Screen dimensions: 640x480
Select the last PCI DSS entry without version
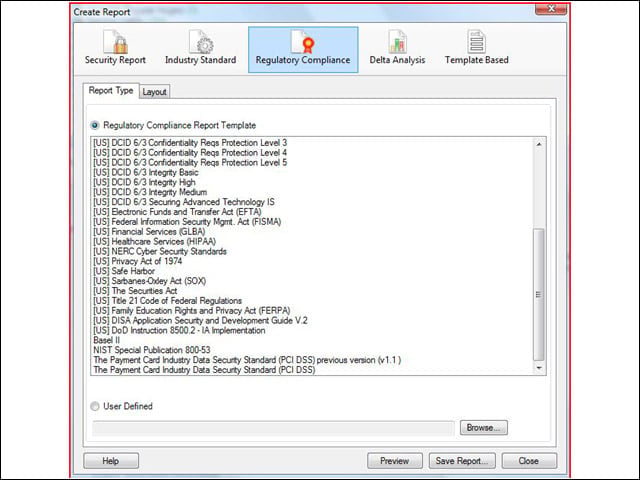(x=204, y=370)
